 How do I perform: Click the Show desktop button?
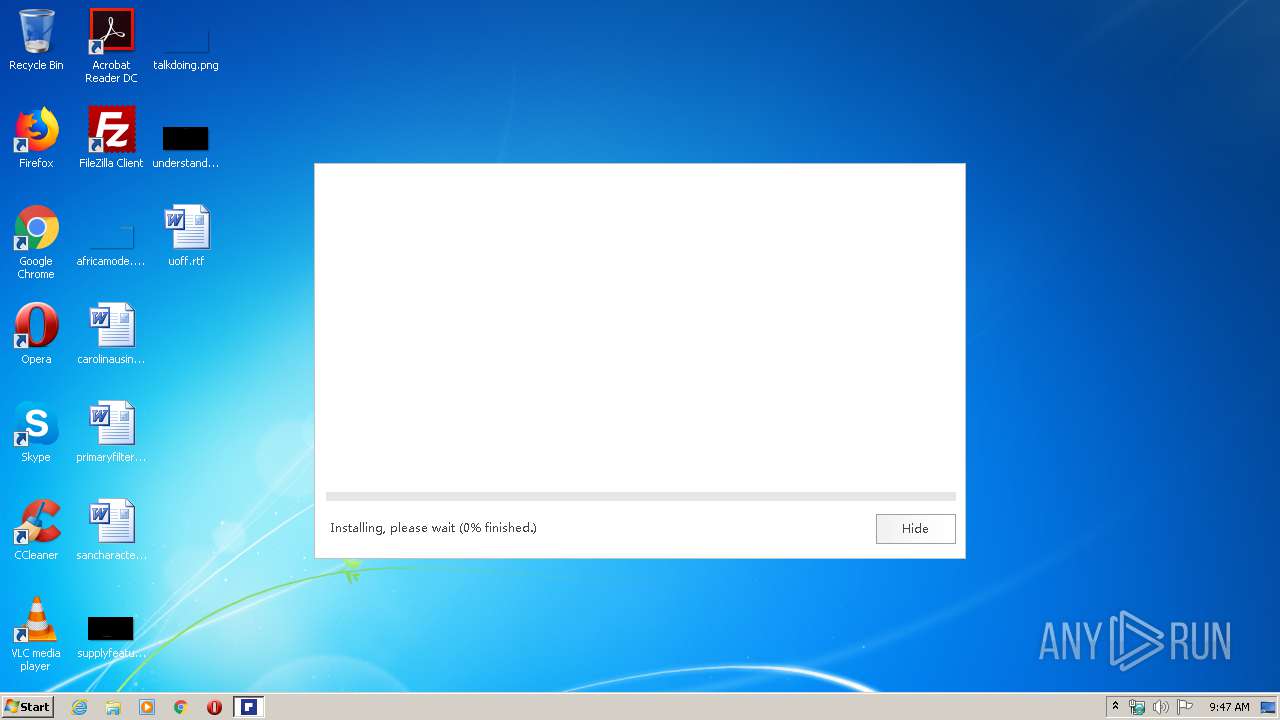point(1269,707)
